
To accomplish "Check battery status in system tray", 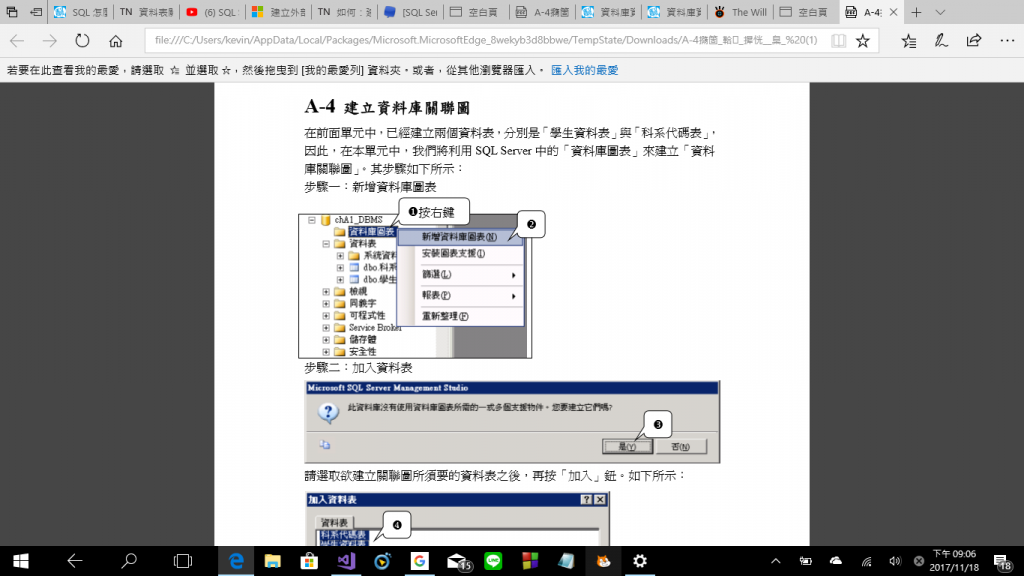I will click(806, 561).
